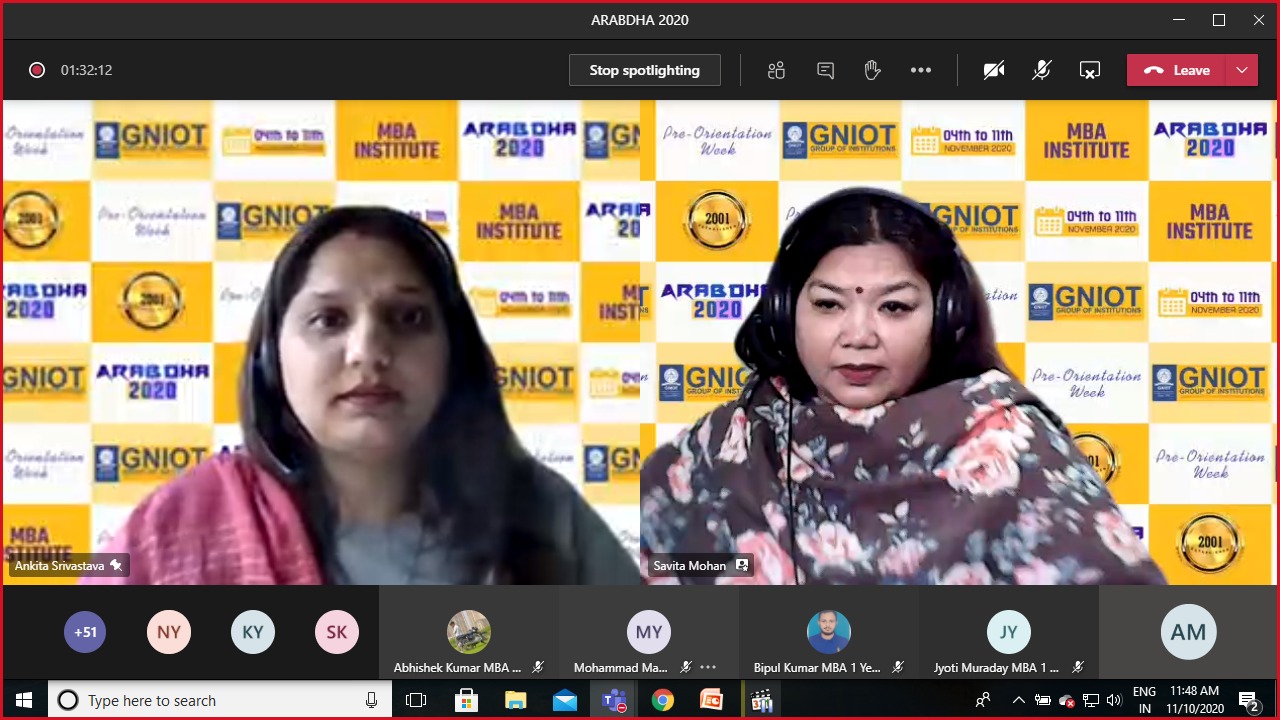Select the NY participant avatar

pyautogui.click(x=169, y=632)
